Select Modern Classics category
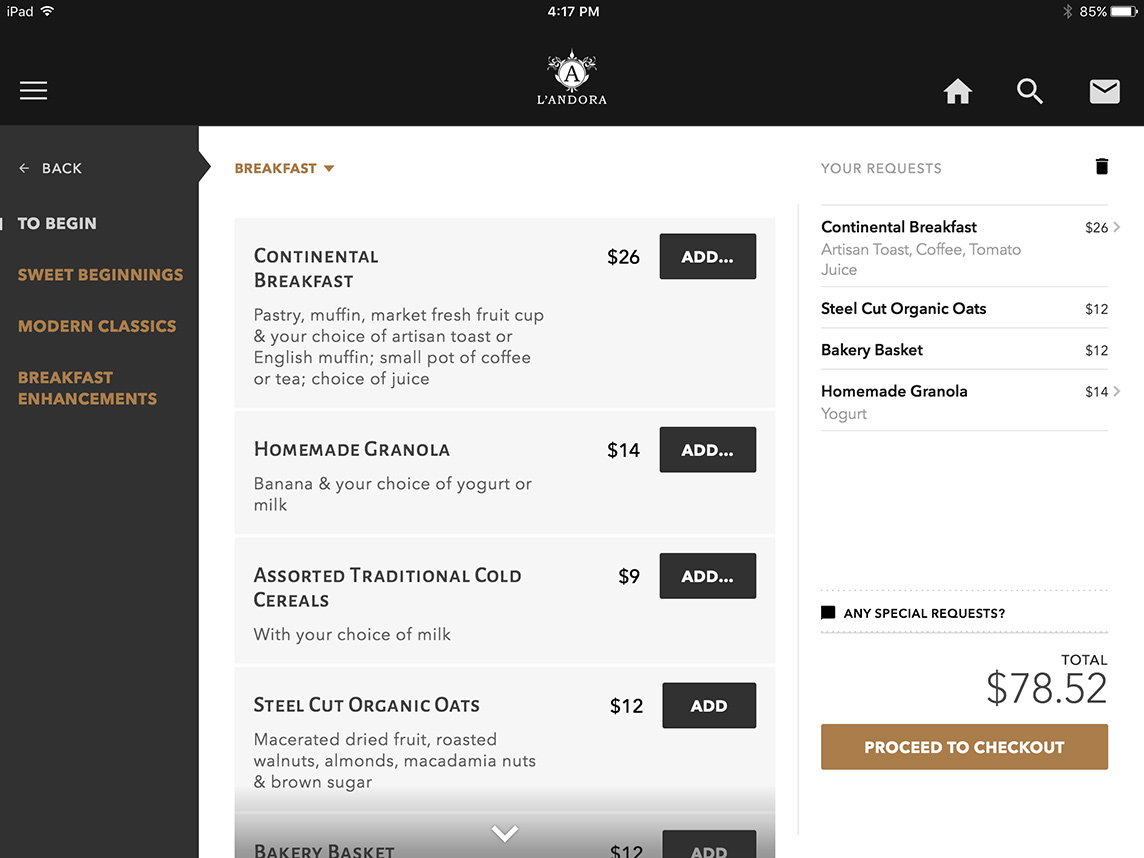 [x=97, y=326]
